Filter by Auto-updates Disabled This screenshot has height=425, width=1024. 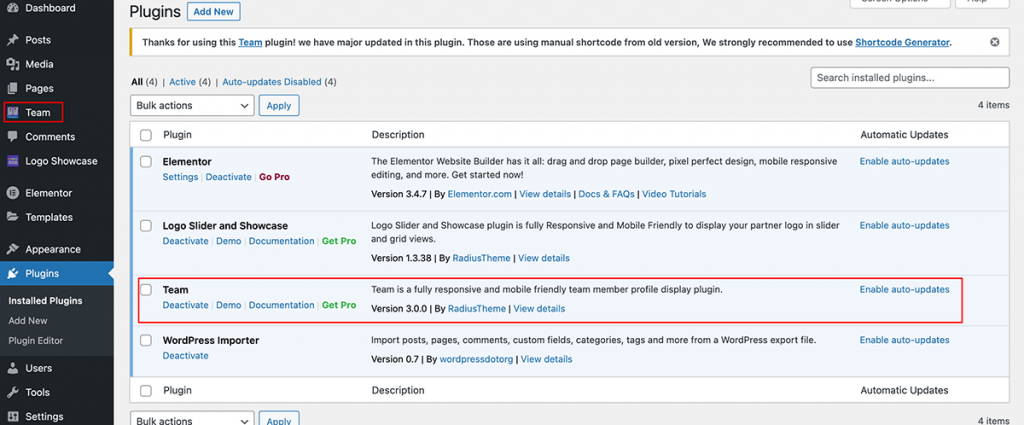tap(272, 82)
